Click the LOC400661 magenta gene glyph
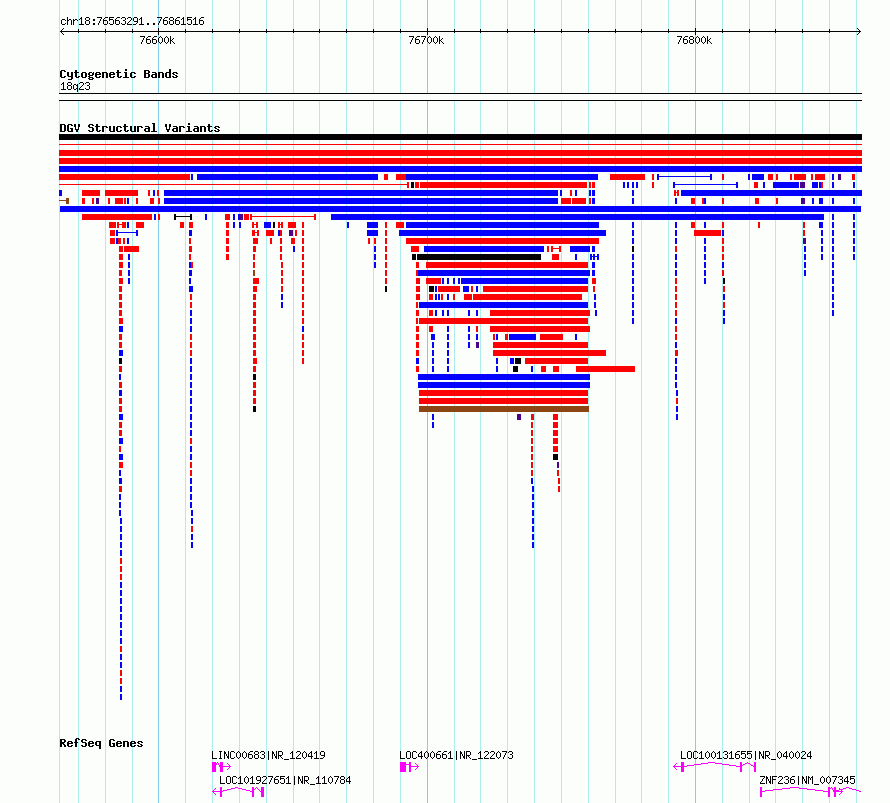This screenshot has height=803, width=890. click(x=409, y=767)
